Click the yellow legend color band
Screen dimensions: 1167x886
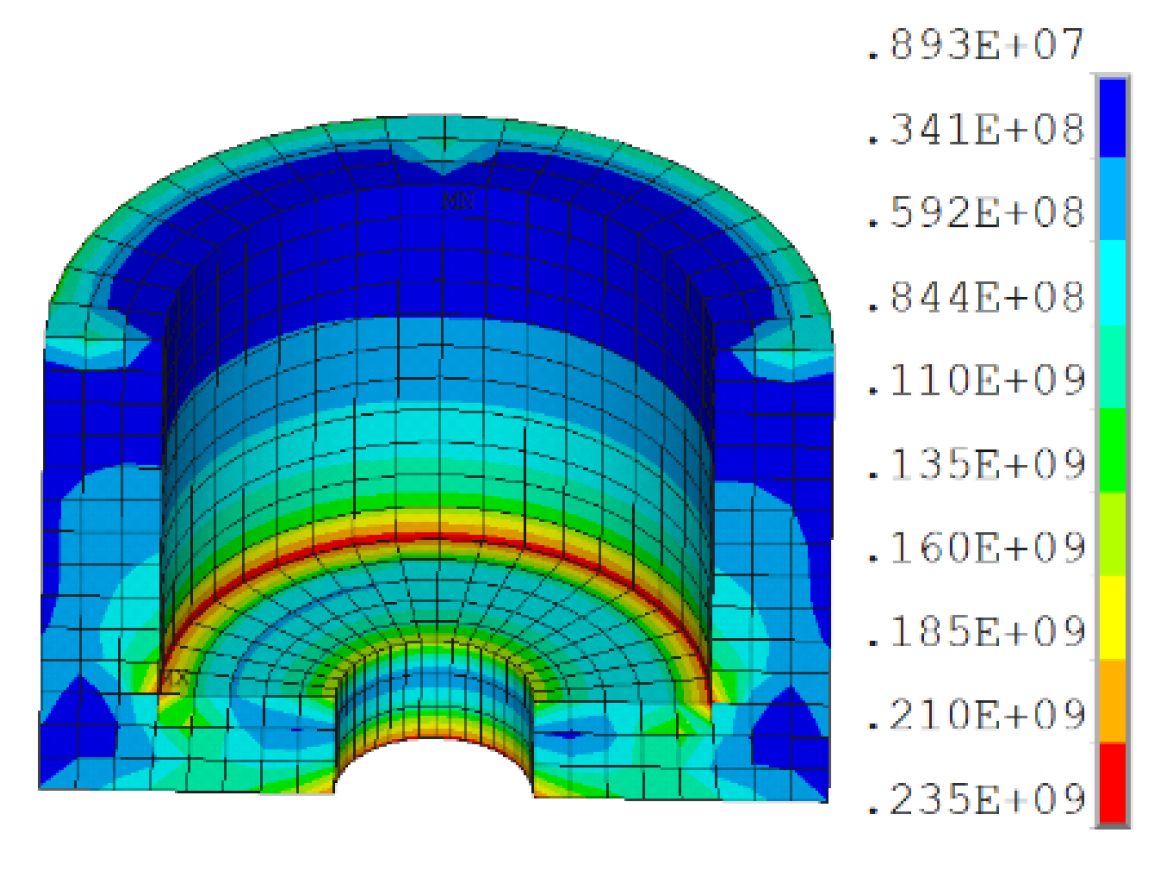coord(1112,617)
